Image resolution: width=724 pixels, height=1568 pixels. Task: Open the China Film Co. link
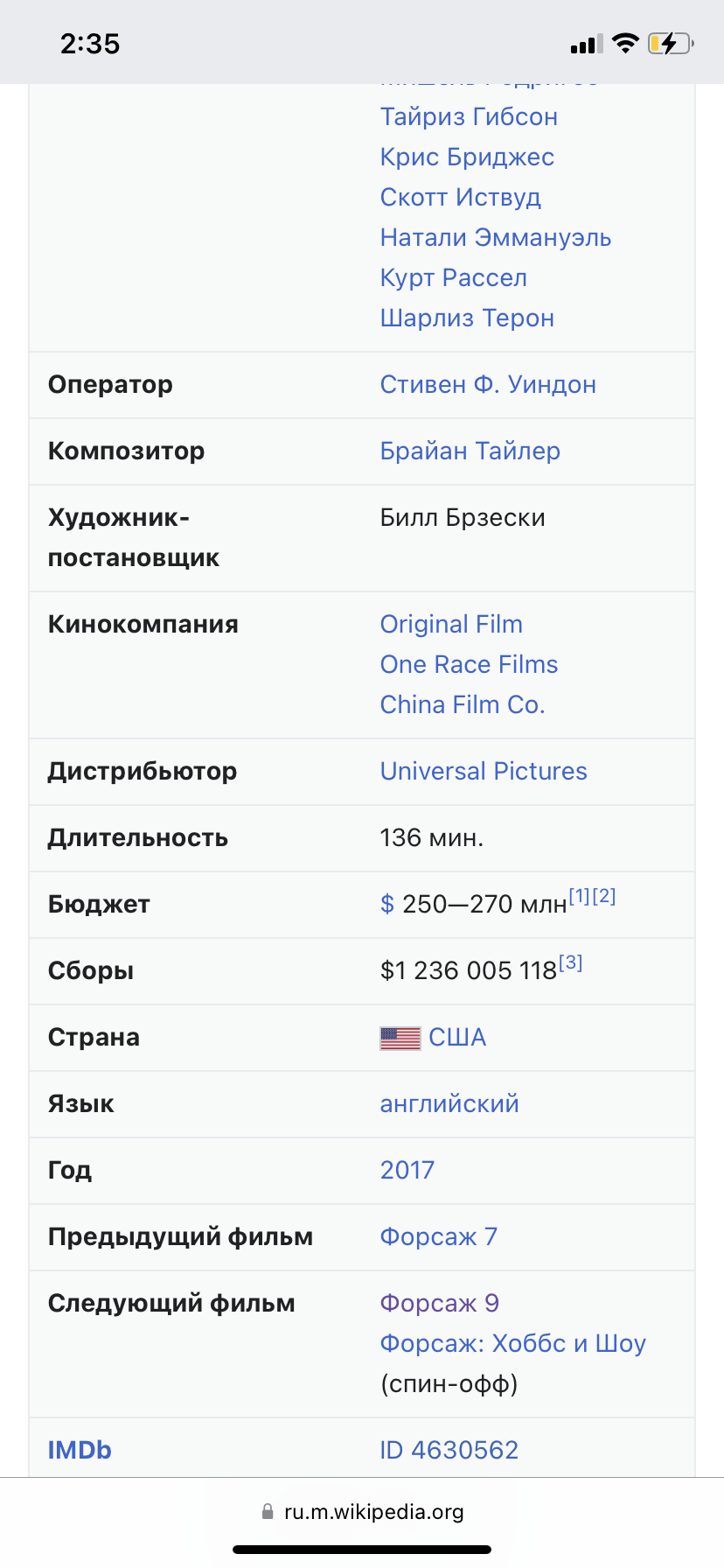pyautogui.click(x=462, y=704)
